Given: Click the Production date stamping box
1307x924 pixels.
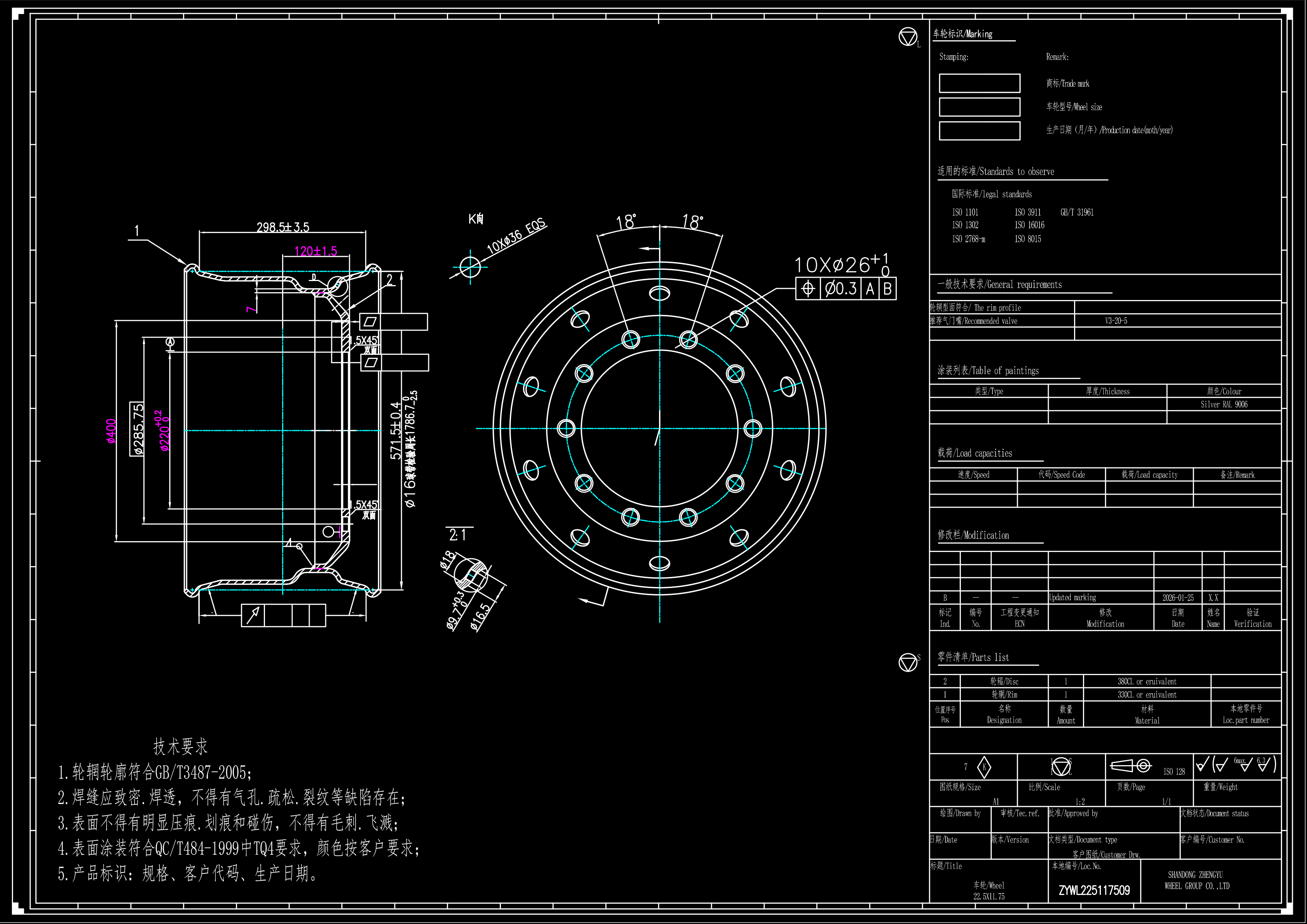Looking at the screenshot, I should point(979,130).
